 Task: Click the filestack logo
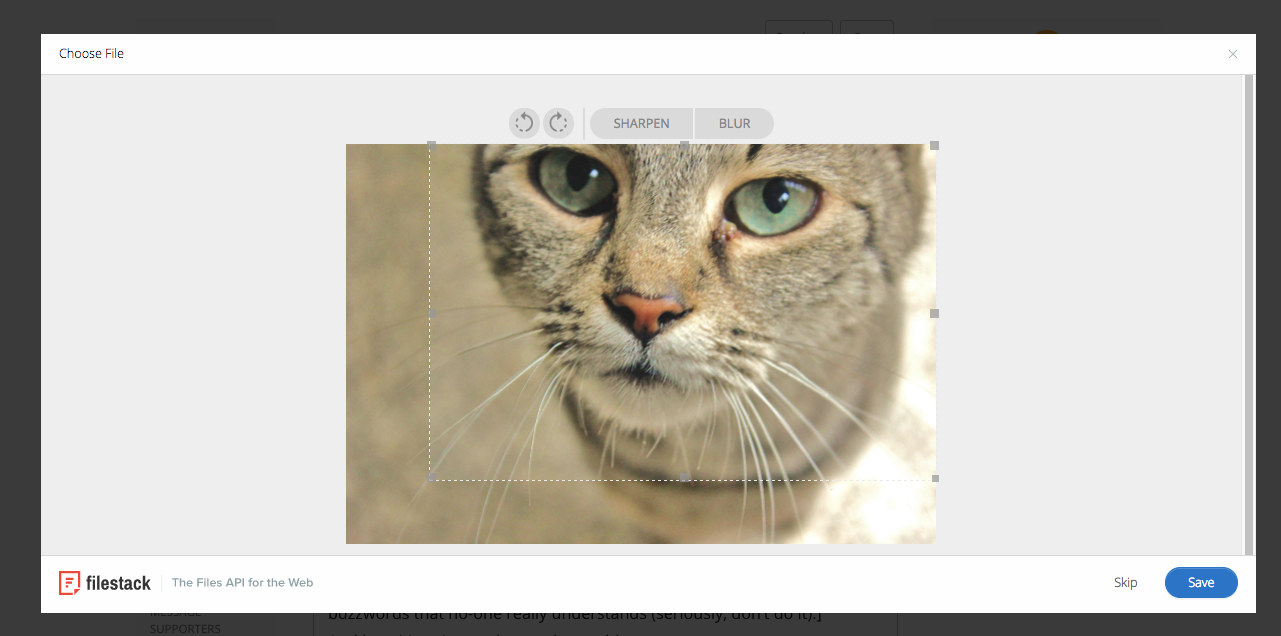(105, 582)
